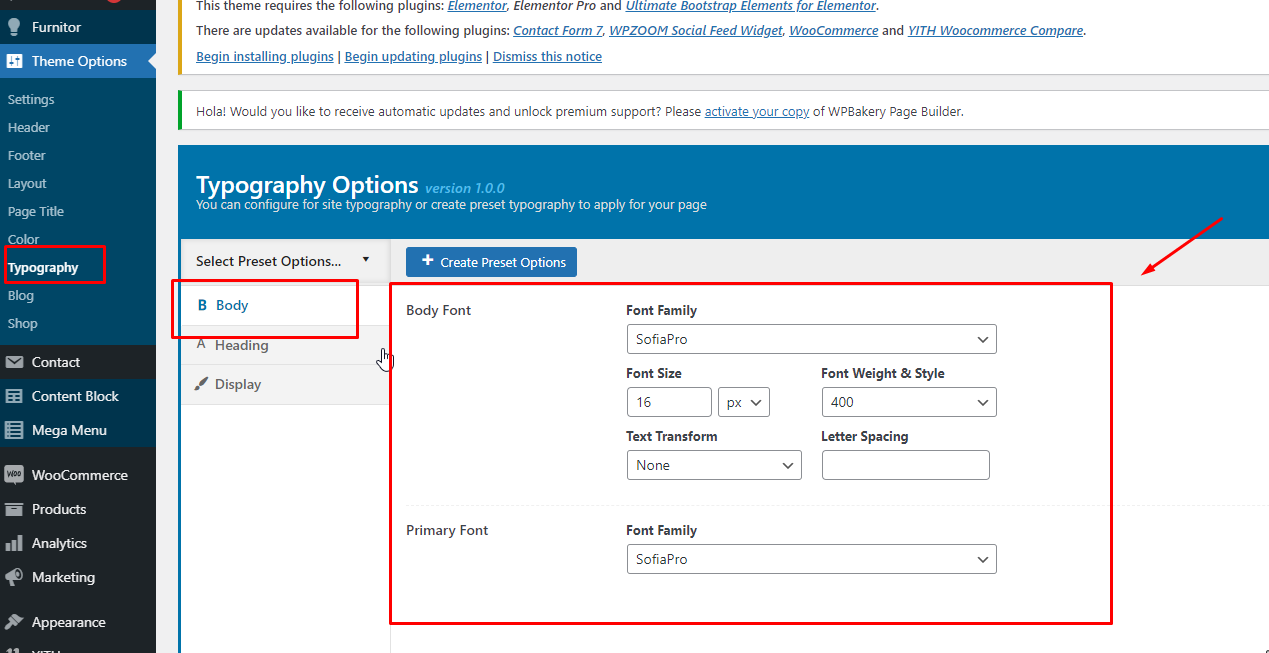The width and height of the screenshot is (1269, 653).
Task: Click the WooCommerce logo icon
Action: coord(14,475)
